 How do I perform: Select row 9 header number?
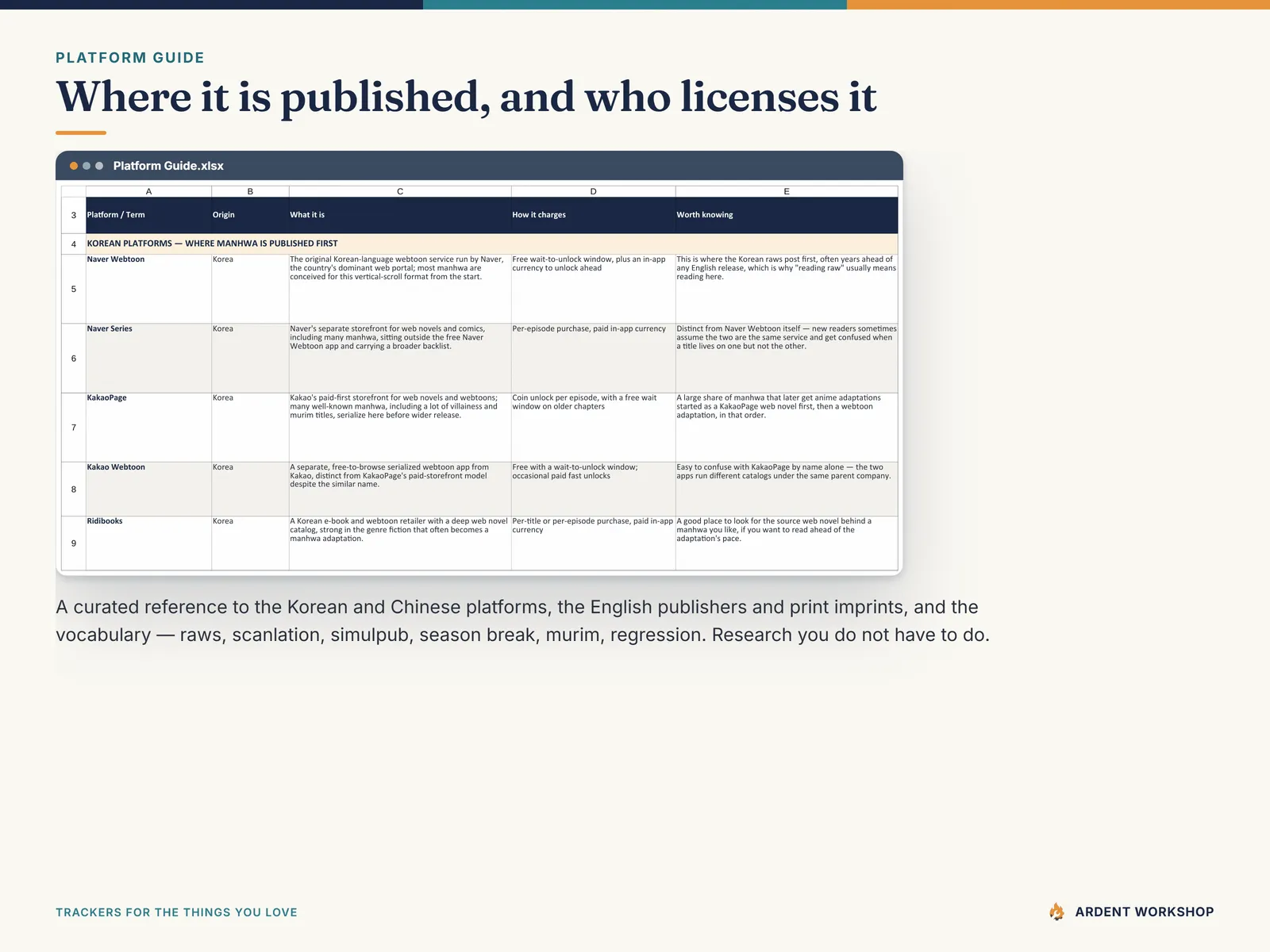coord(74,543)
